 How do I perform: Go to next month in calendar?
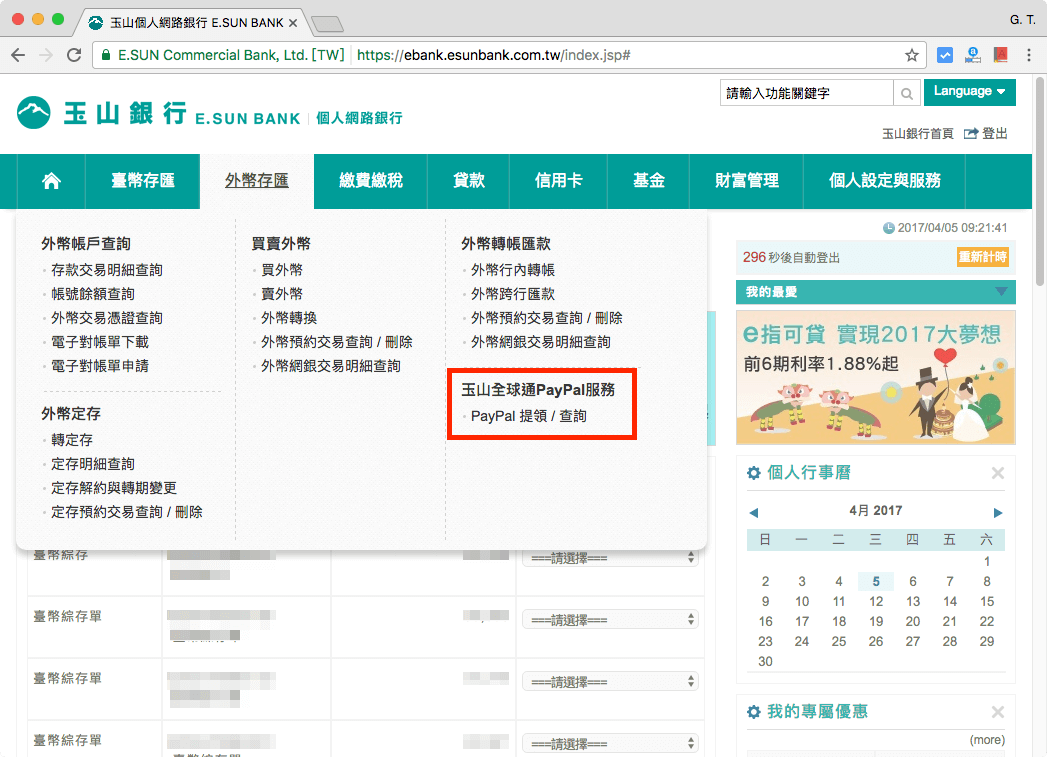(997, 512)
